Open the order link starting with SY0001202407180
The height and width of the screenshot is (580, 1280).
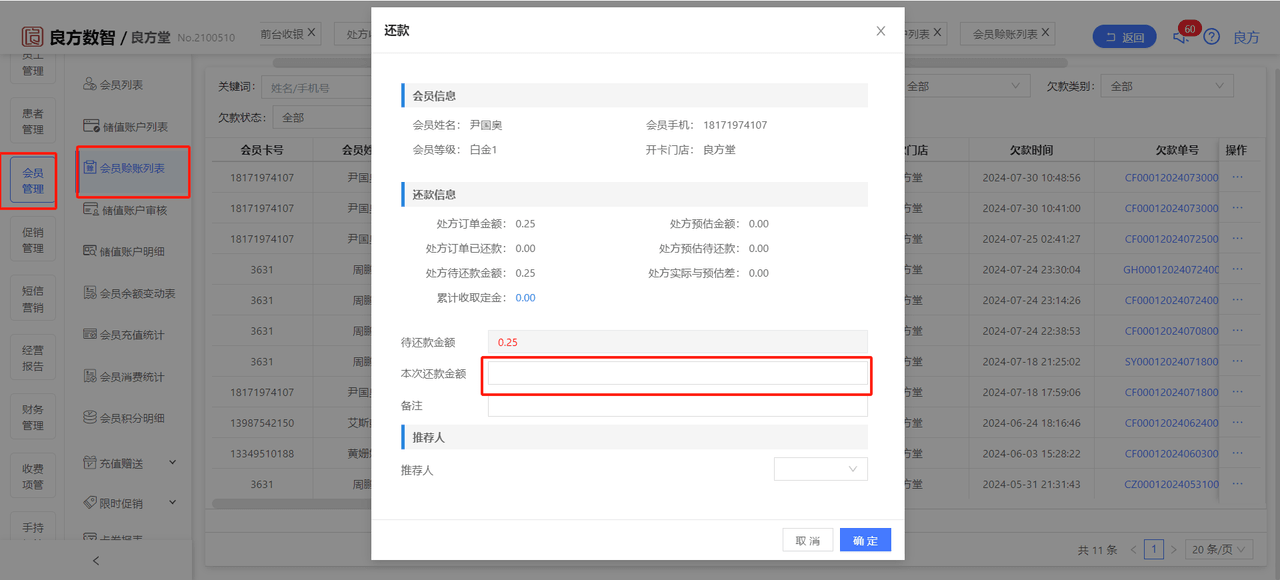coord(1171,362)
